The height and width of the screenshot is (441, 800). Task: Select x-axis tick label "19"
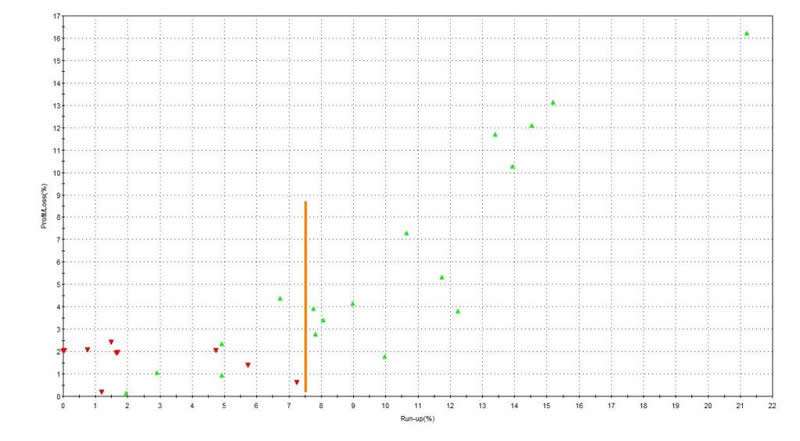tap(676, 406)
